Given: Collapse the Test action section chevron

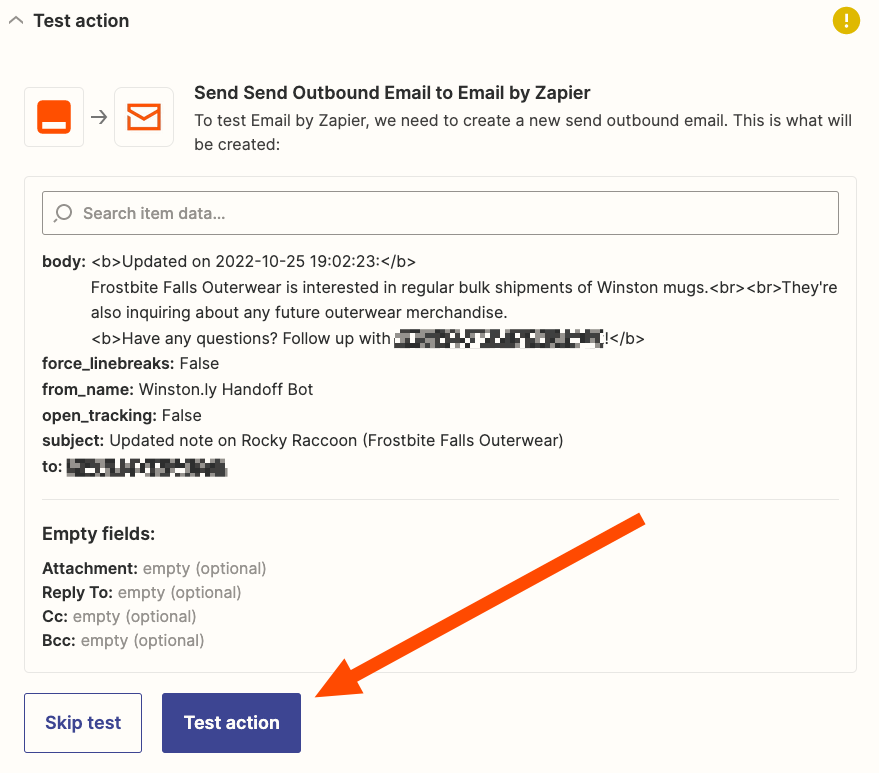Looking at the screenshot, I should pyautogui.click(x=16, y=21).
